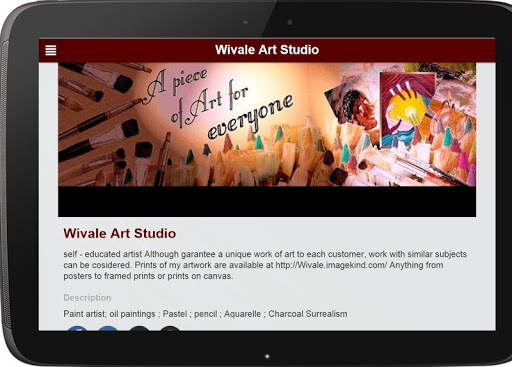This screenshot has height=367, width=512.
Task: Click the pink and yellow hand painting
Action: (407, 110)
